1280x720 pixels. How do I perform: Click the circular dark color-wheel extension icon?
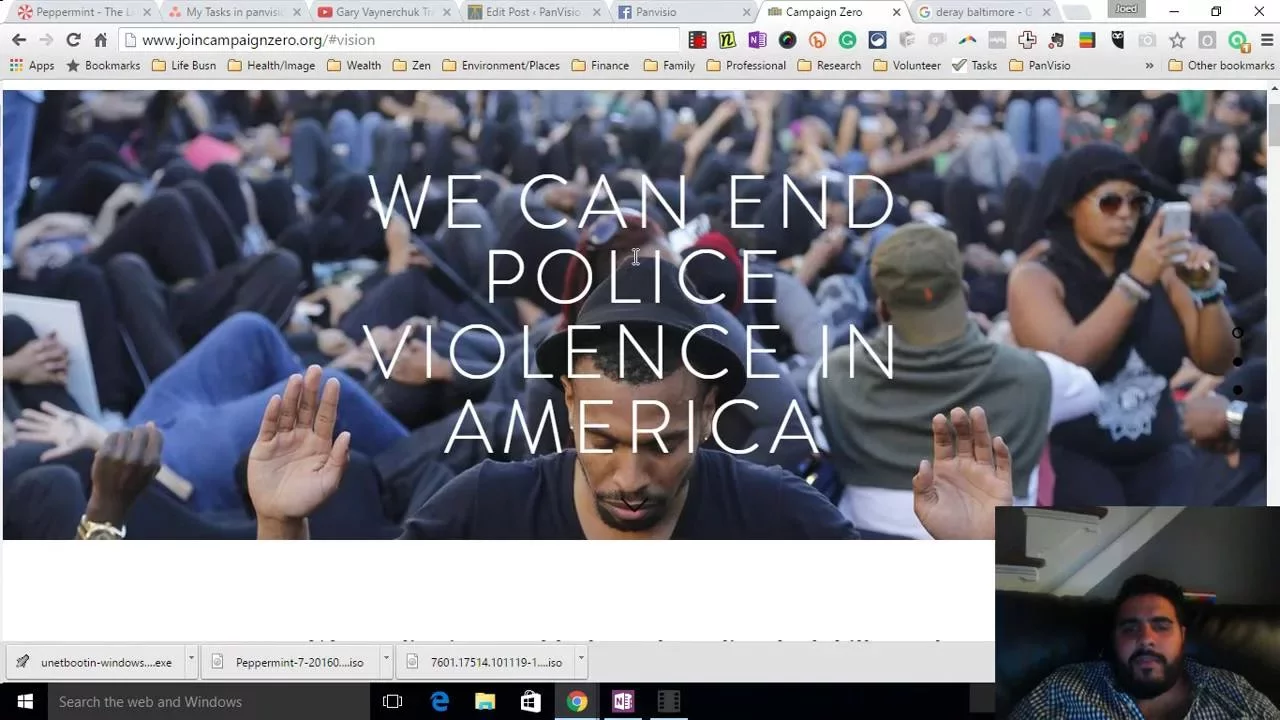[787, 40]
